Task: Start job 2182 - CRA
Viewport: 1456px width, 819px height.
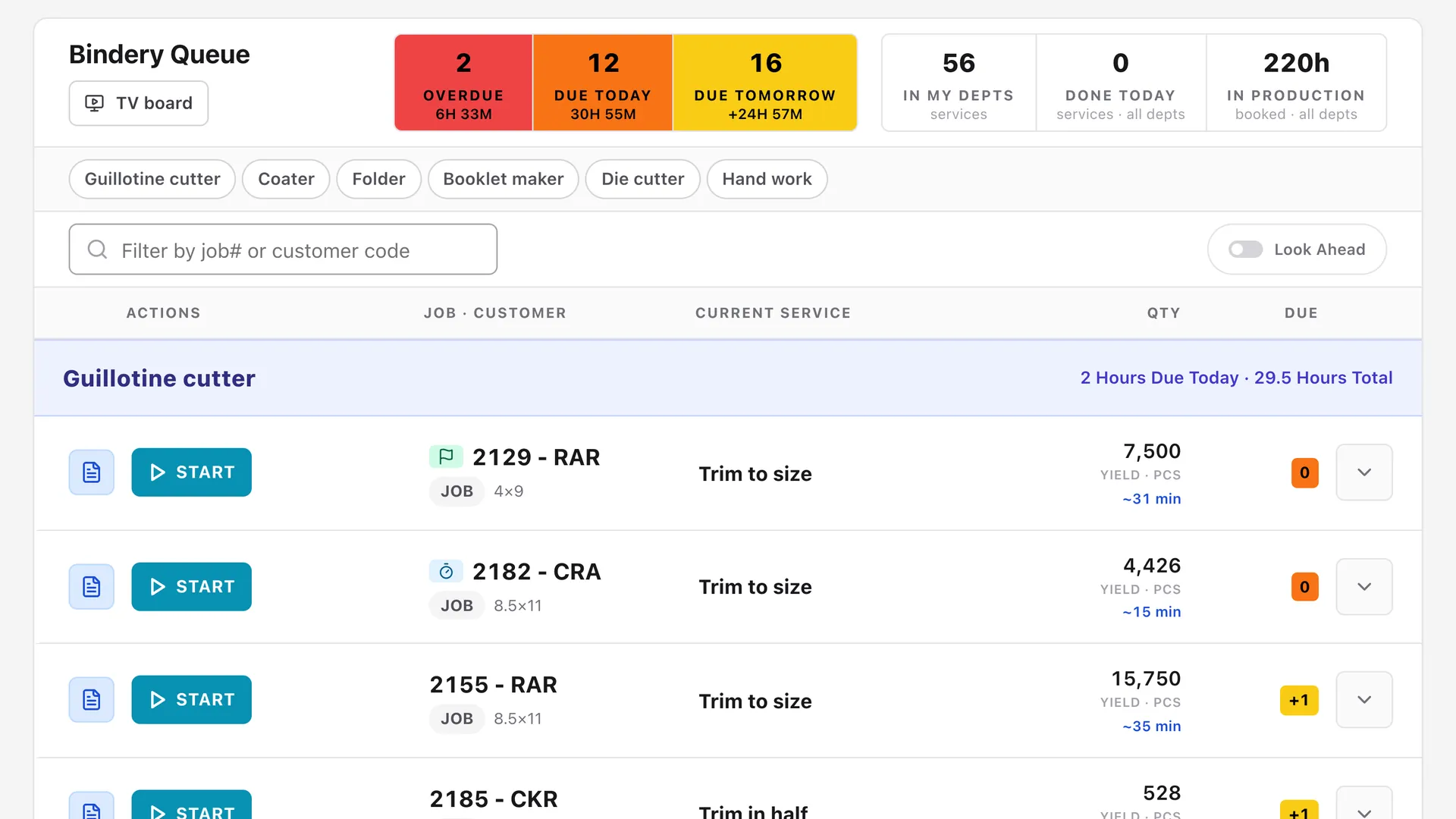Action: tap(192, 587)
